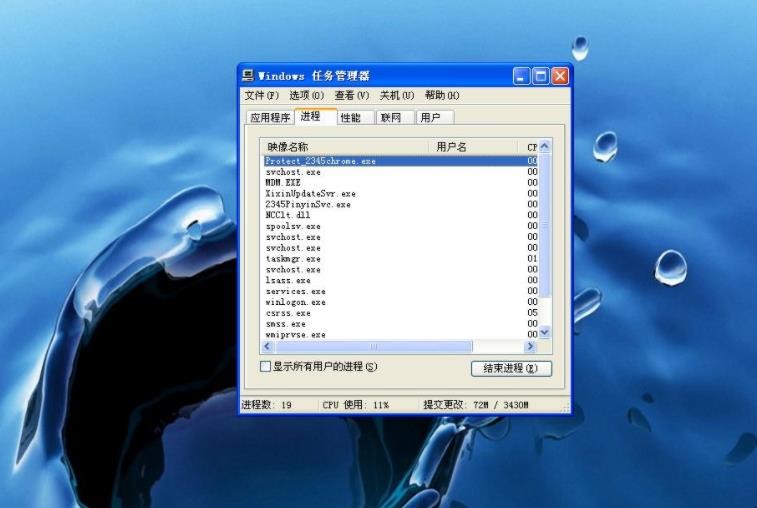Open the 选项(O) menu
Image resolution: width=757 pixels, height=508 pixels.
307,96
